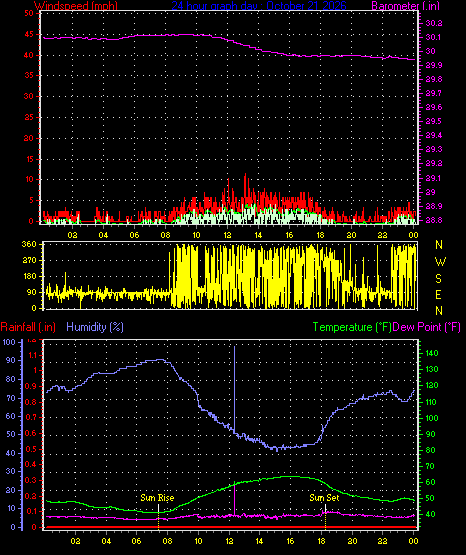Click the 29.9 barometer scale value

(434, 65)
